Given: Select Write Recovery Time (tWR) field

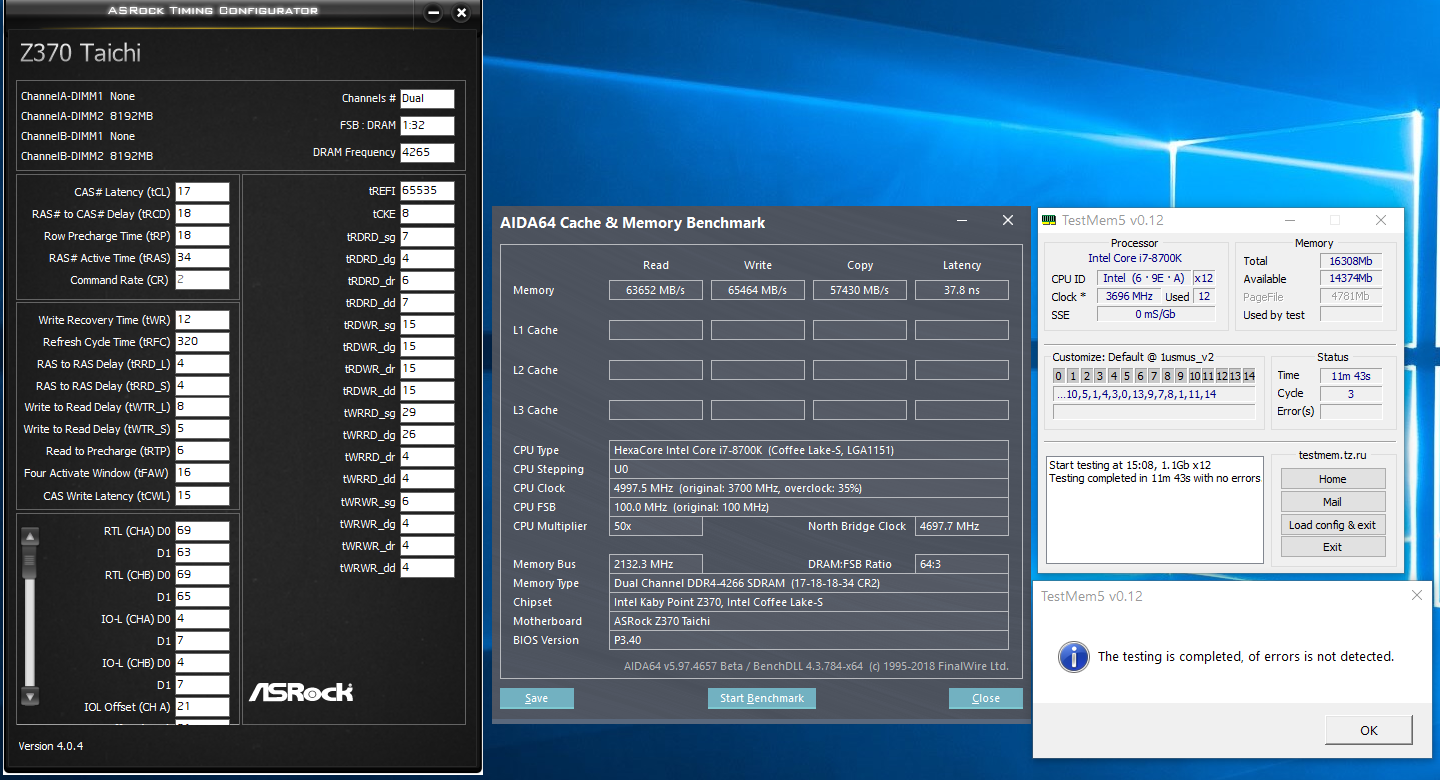Looking at the screenshot, I should pos(202,320).
